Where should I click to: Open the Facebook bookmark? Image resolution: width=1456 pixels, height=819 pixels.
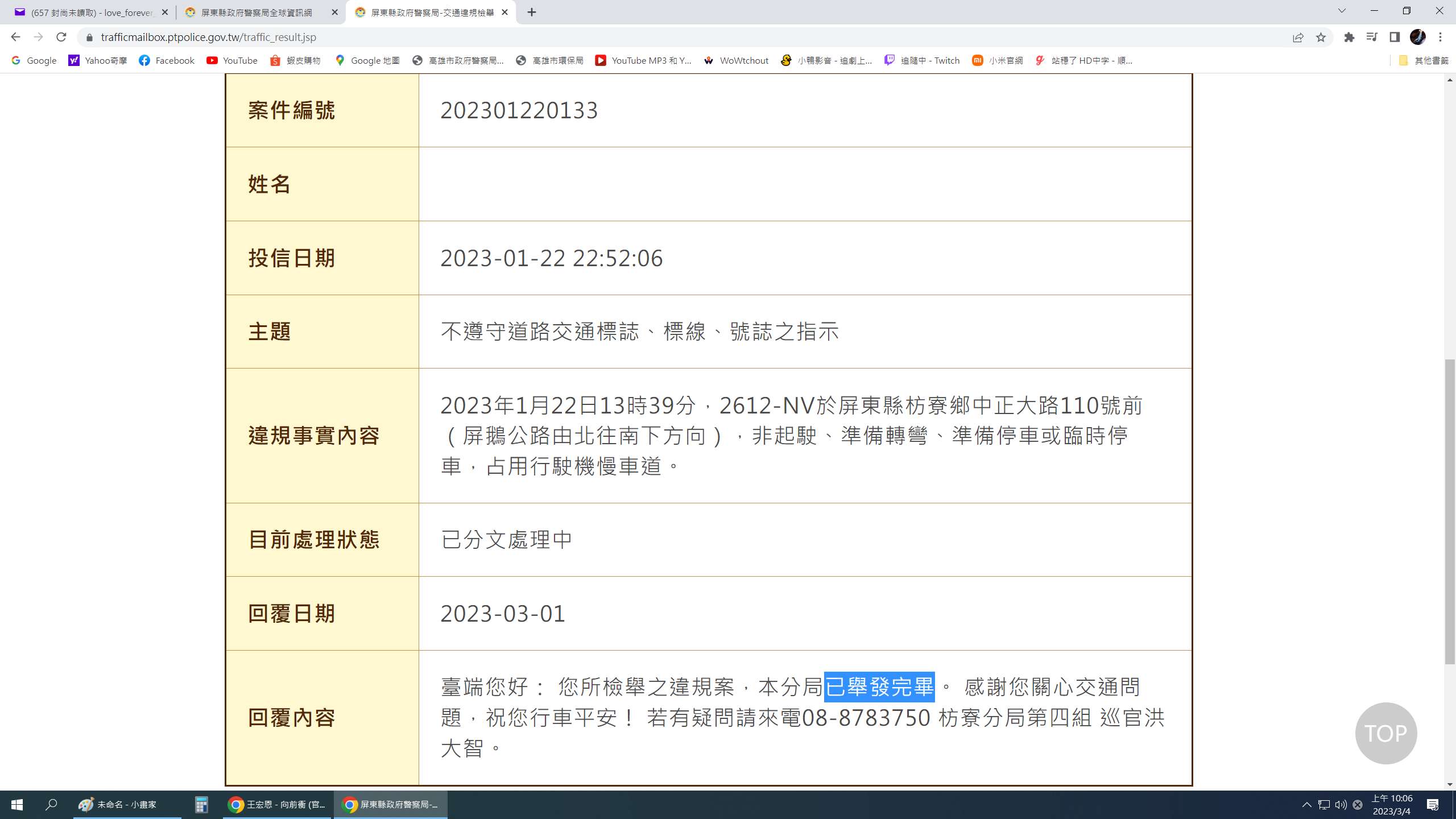pos(167,60)
